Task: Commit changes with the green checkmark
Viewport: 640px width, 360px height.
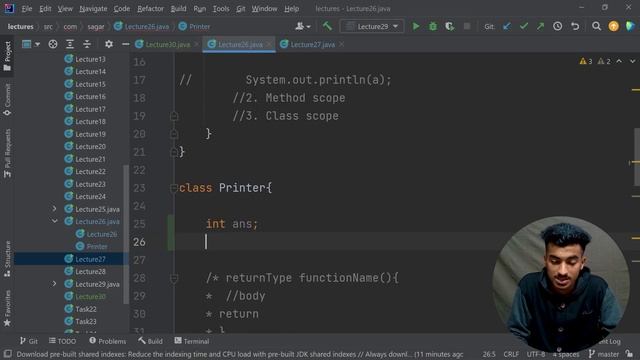Action: (524, 27)
